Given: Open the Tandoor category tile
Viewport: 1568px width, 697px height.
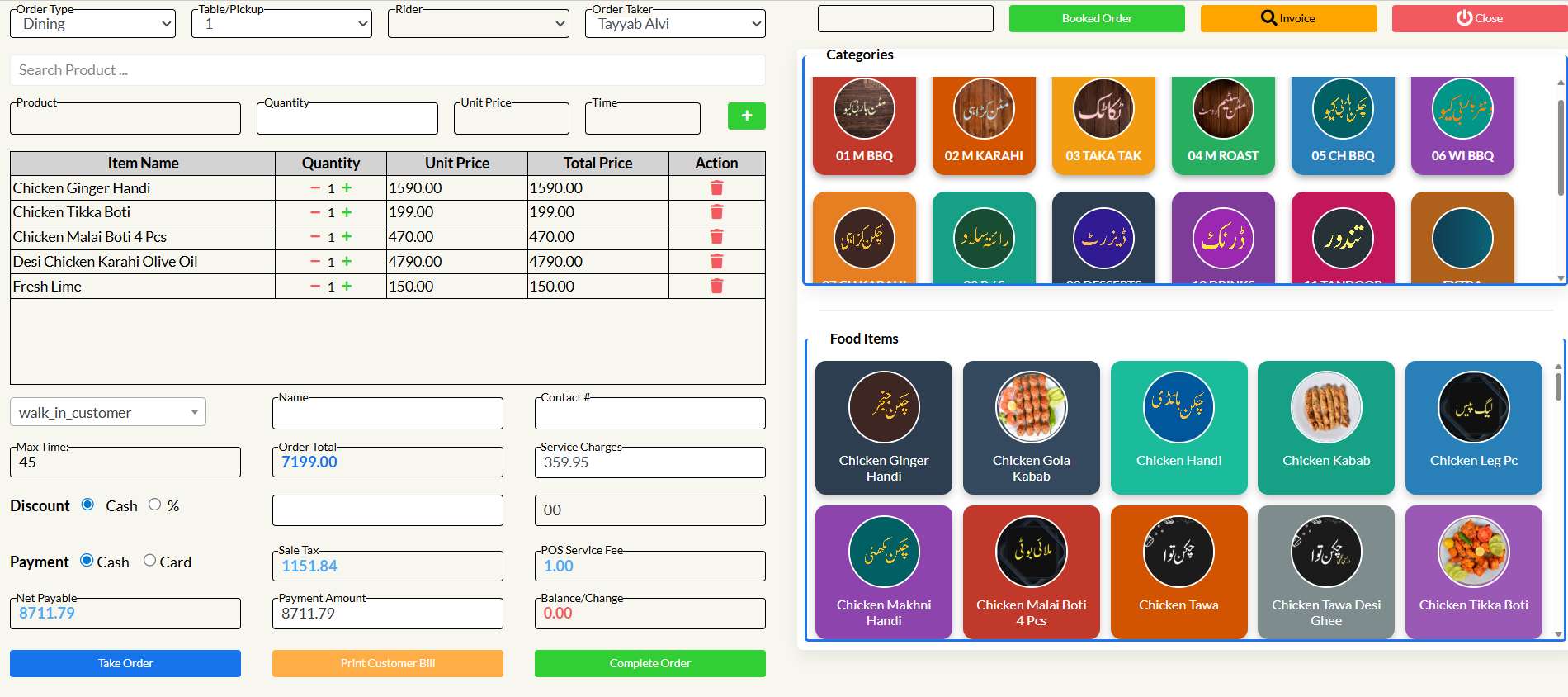Looking at the screenshot, I should coord(1343,238).
